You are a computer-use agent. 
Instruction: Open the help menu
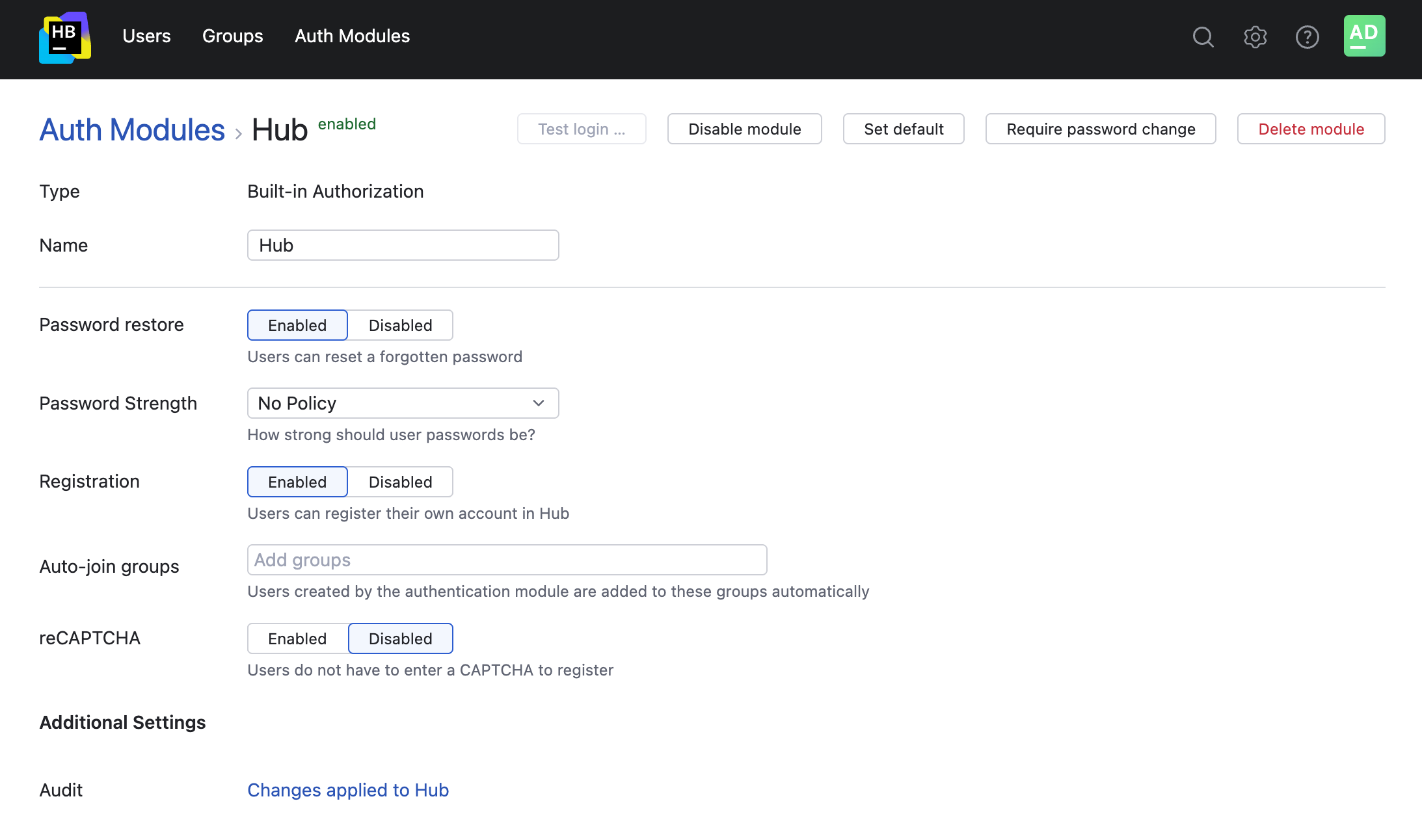click(1307, 37)
